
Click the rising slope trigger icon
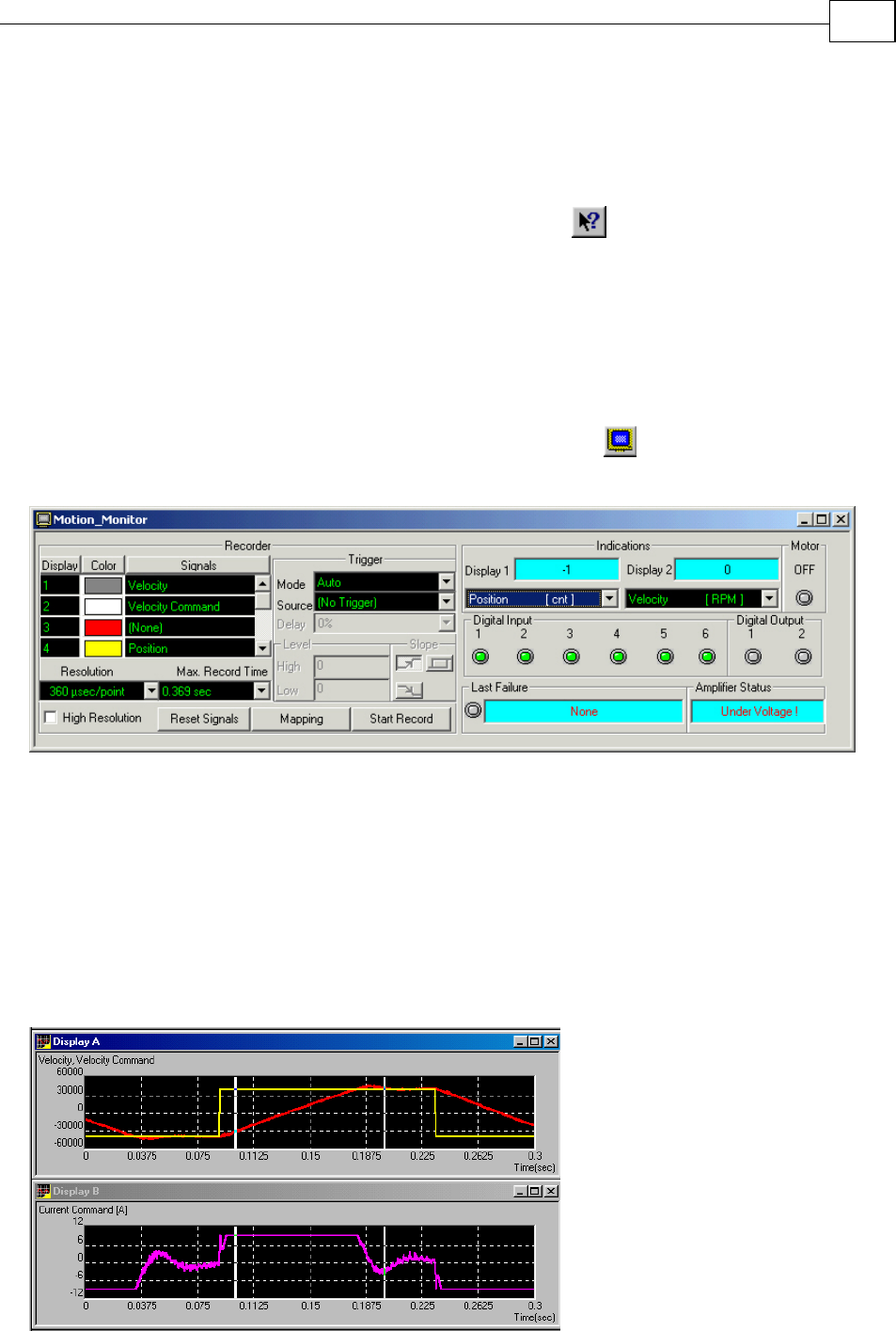408,663
